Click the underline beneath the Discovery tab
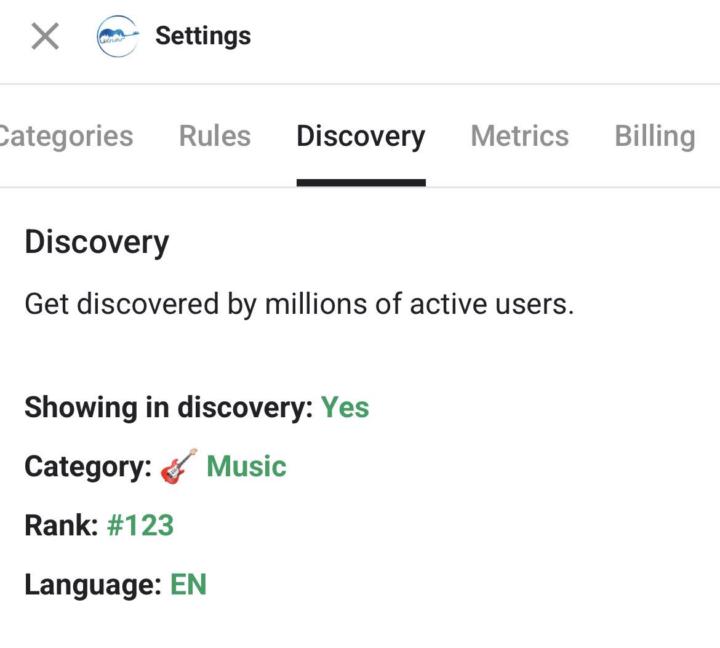 coord(360,182)
